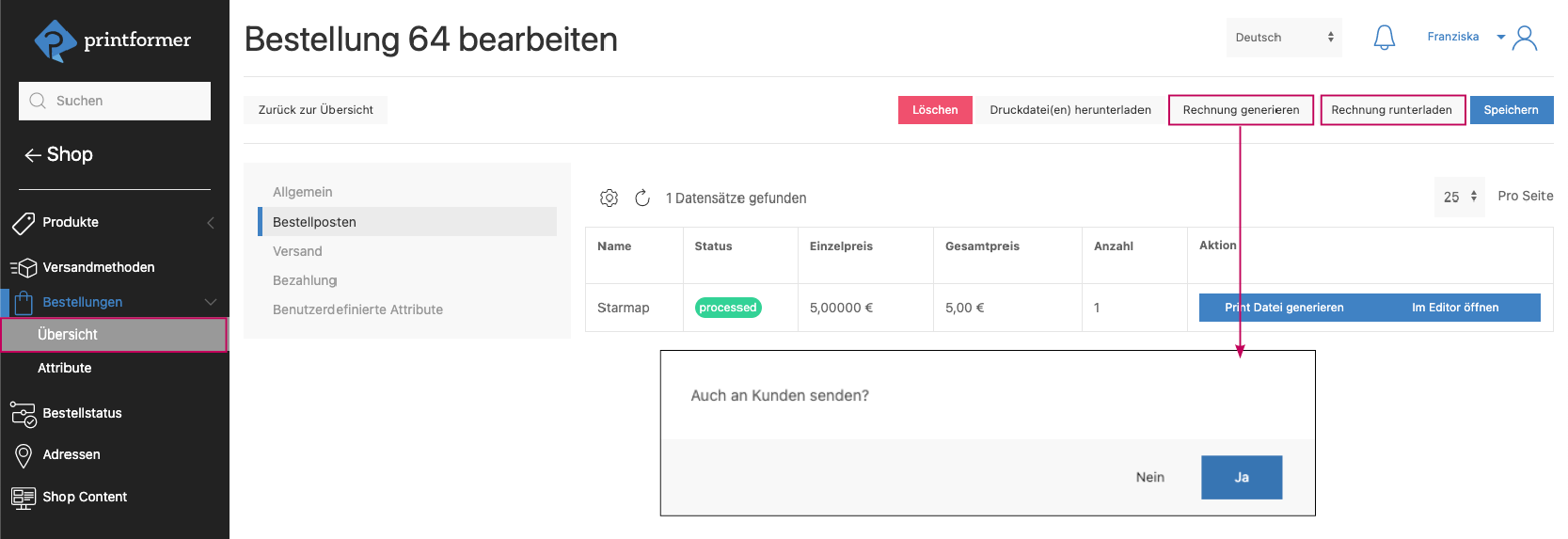Screen dimensions: 1568x539
Task: Click Rechnung generieren button
Action: click(x=1240, y=110)
